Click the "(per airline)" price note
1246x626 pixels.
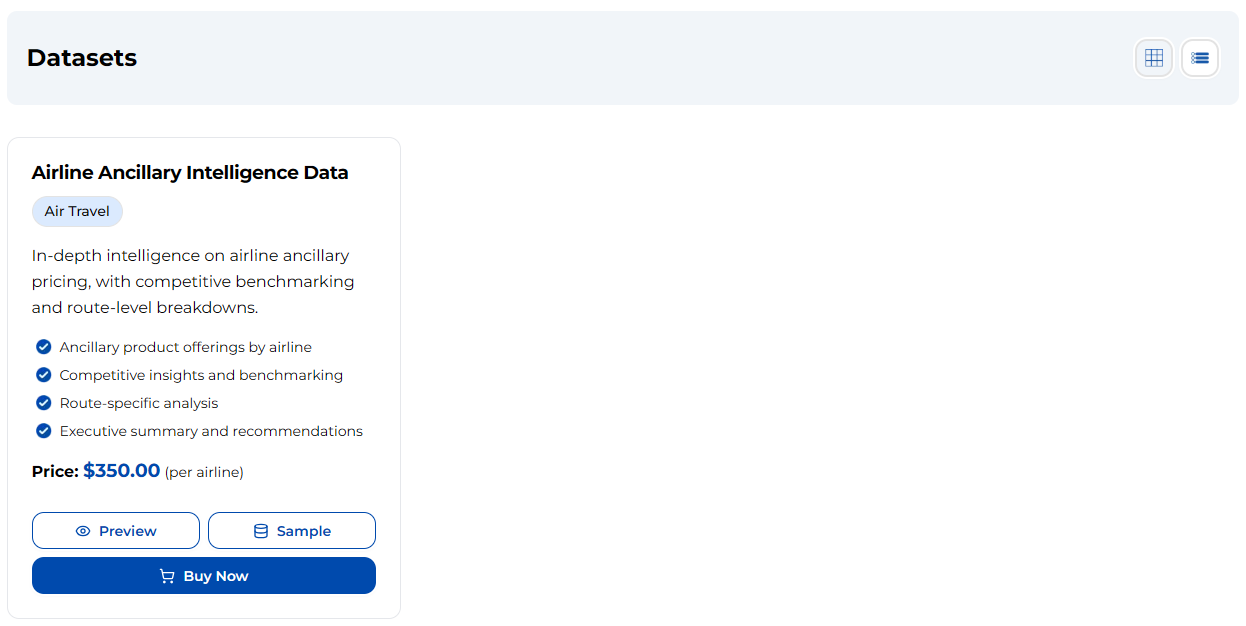(204, 472)
